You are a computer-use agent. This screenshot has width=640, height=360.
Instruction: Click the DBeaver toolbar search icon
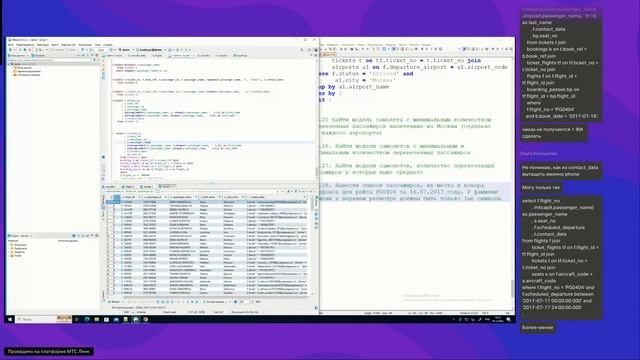click(x=302, y=50)
